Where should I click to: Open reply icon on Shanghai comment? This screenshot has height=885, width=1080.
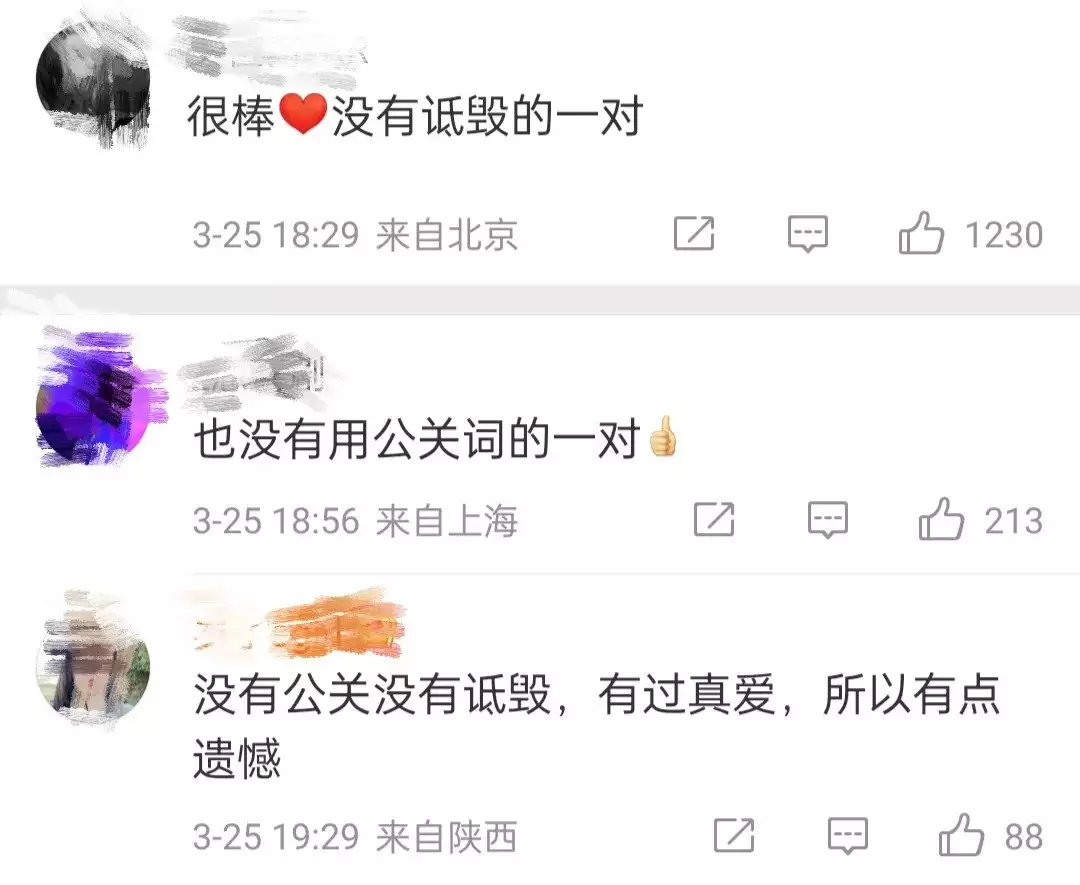828,521
